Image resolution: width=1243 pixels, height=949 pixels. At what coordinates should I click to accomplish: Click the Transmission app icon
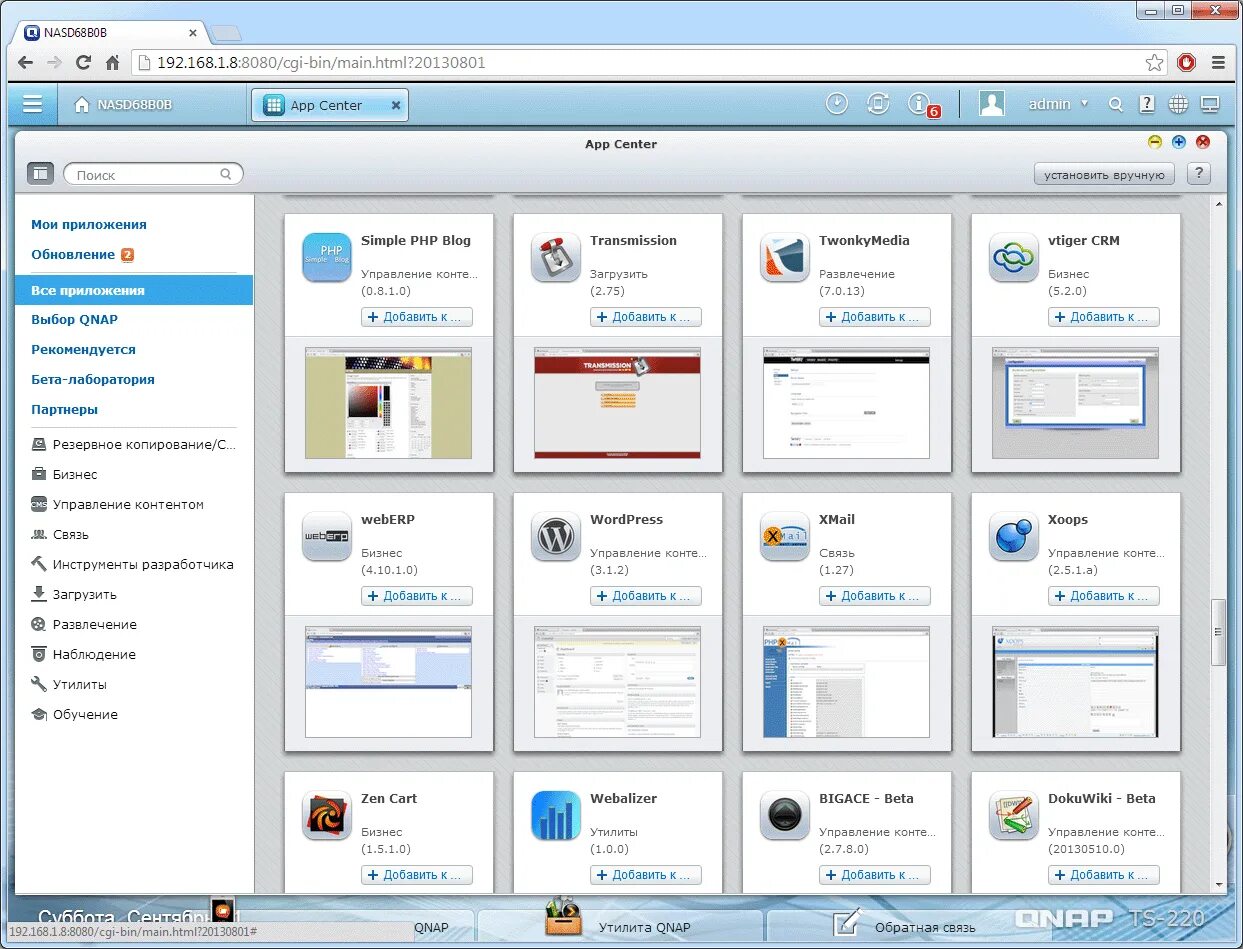(556, 258)
